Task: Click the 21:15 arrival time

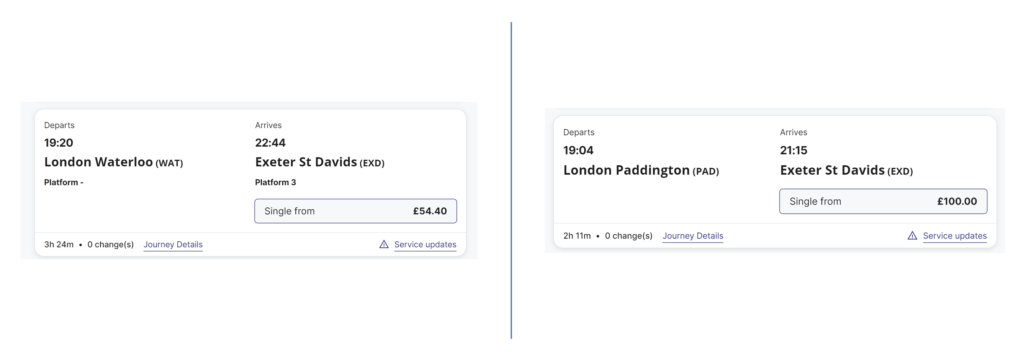Action: [793, 150]
